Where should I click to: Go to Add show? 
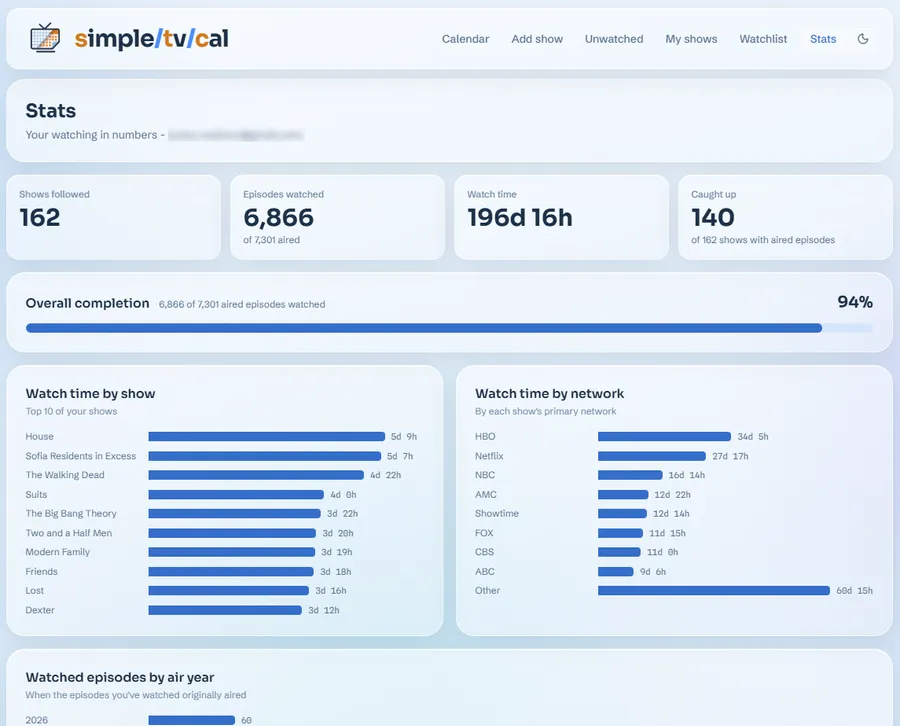coord(537,39)
